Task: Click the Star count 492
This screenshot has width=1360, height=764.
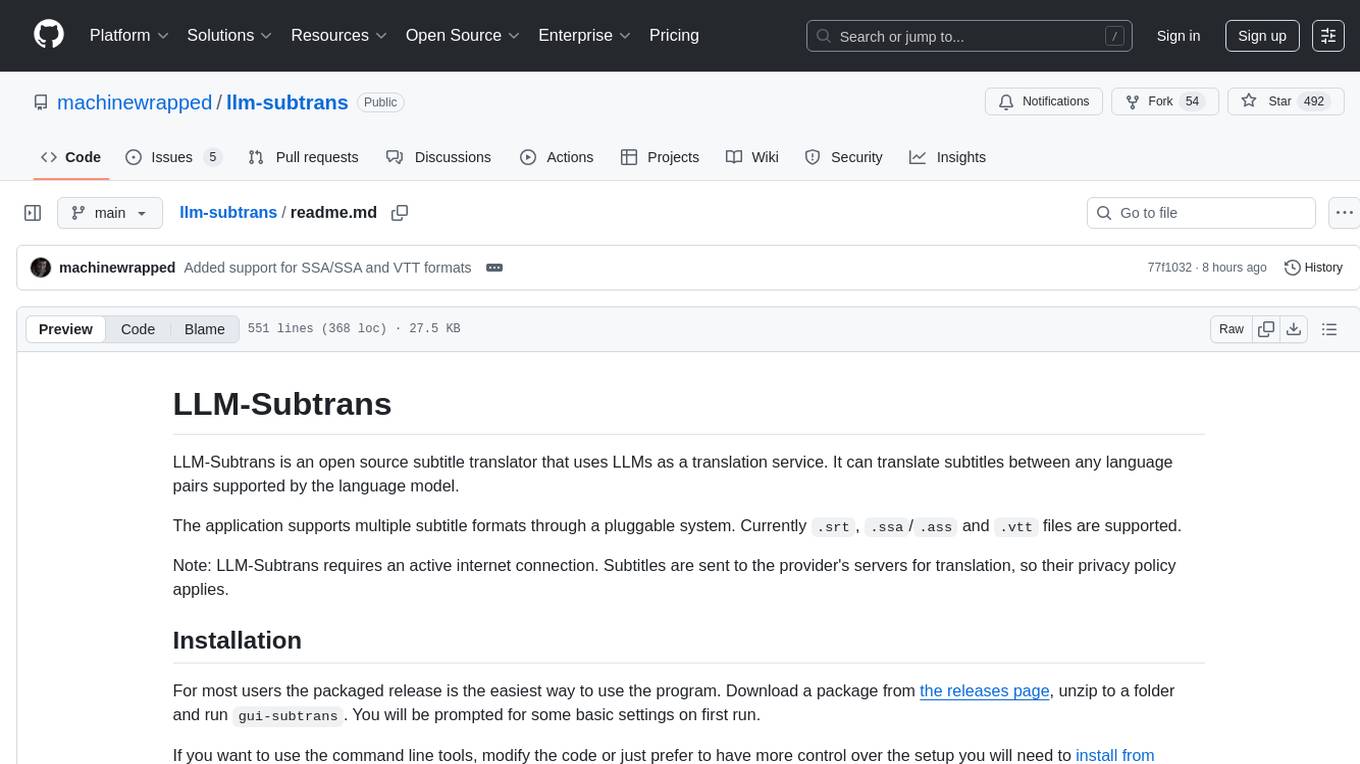Action: pyautogui.click(x=1313, y=101)
